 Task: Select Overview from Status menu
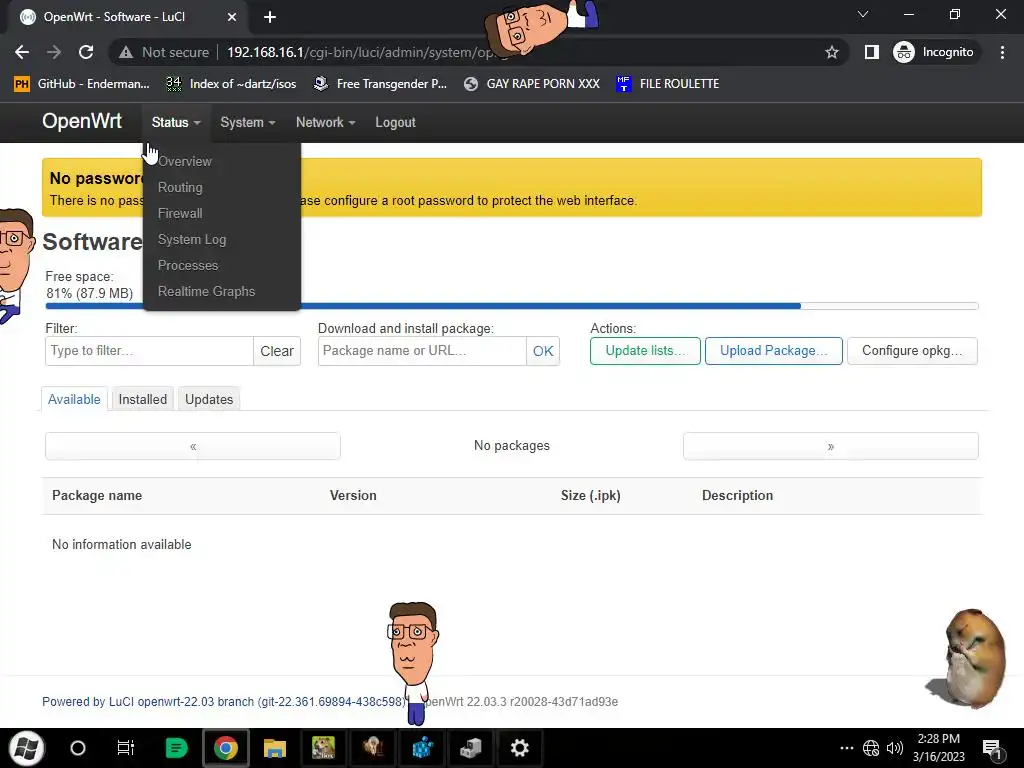pos(185,161)
